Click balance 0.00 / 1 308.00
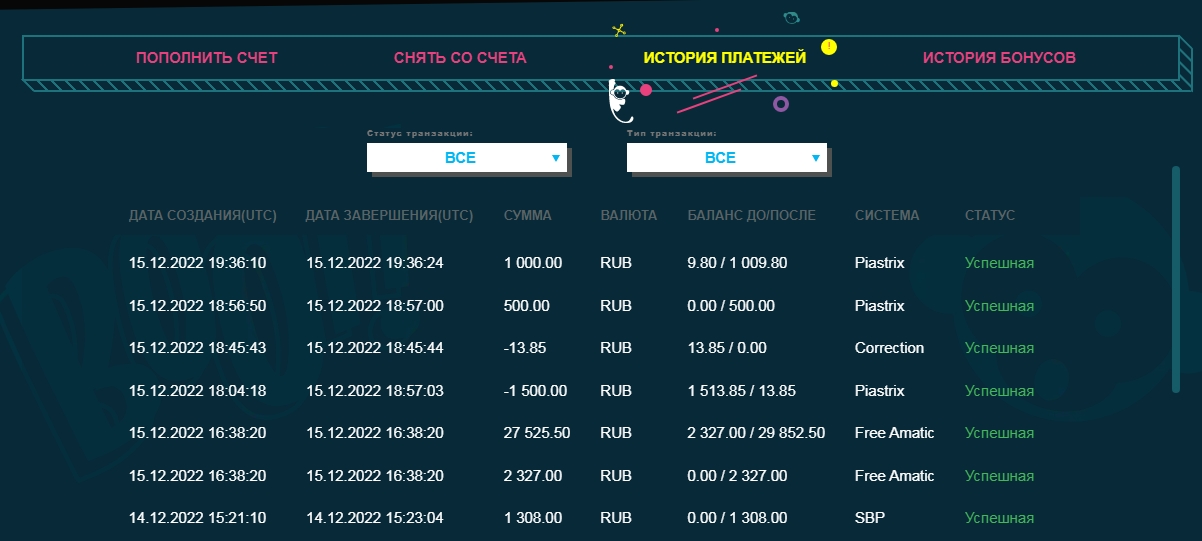Image resolution: width=1202 pixels, height=541 pixels. coord(738,518)
